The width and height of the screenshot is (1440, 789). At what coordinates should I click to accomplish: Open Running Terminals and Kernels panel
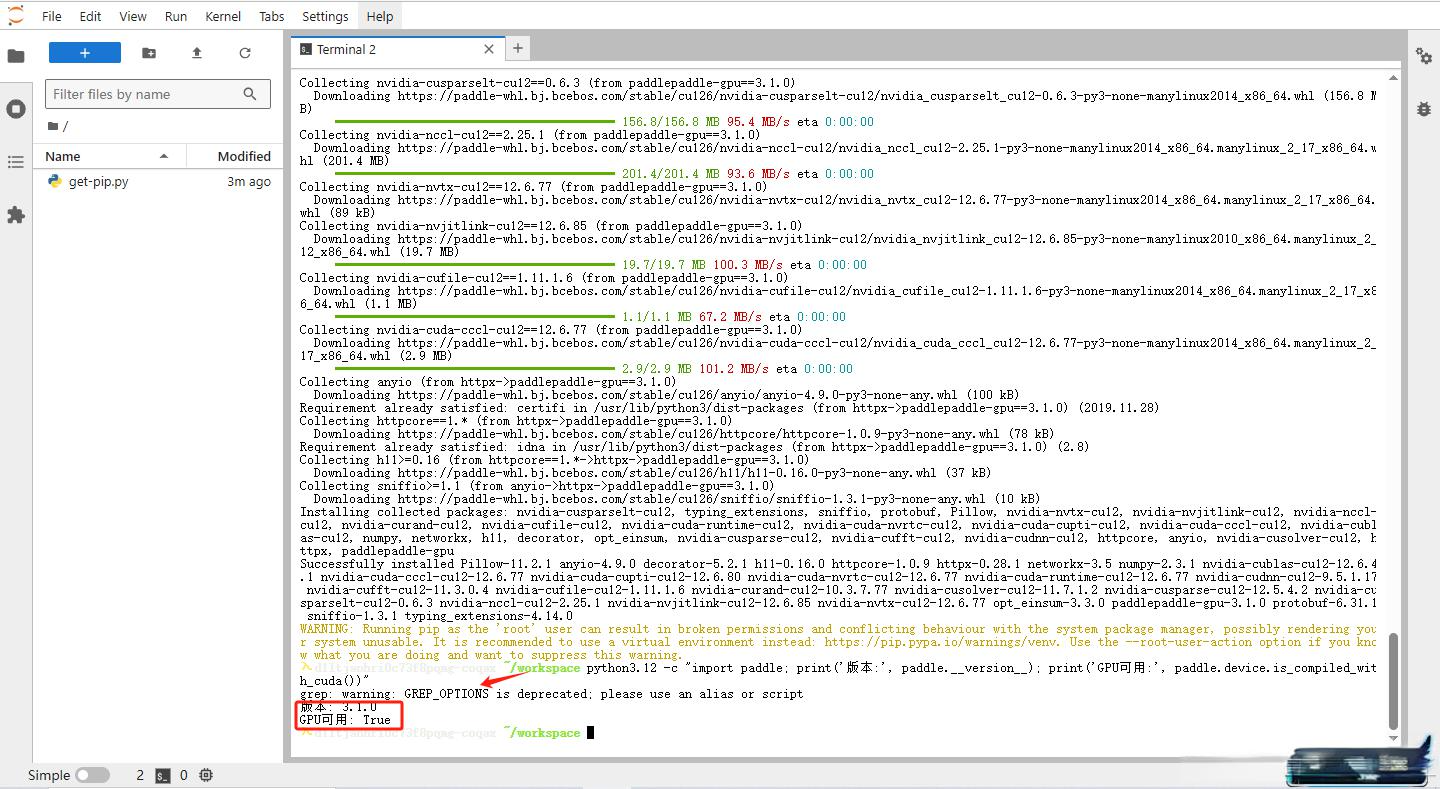(16, 109)
